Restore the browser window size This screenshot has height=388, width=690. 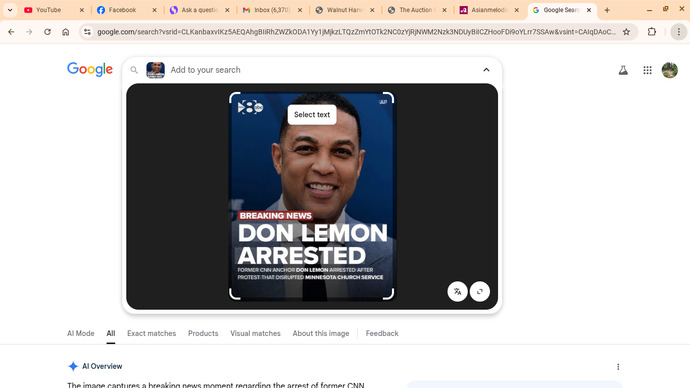coord(665,9)
